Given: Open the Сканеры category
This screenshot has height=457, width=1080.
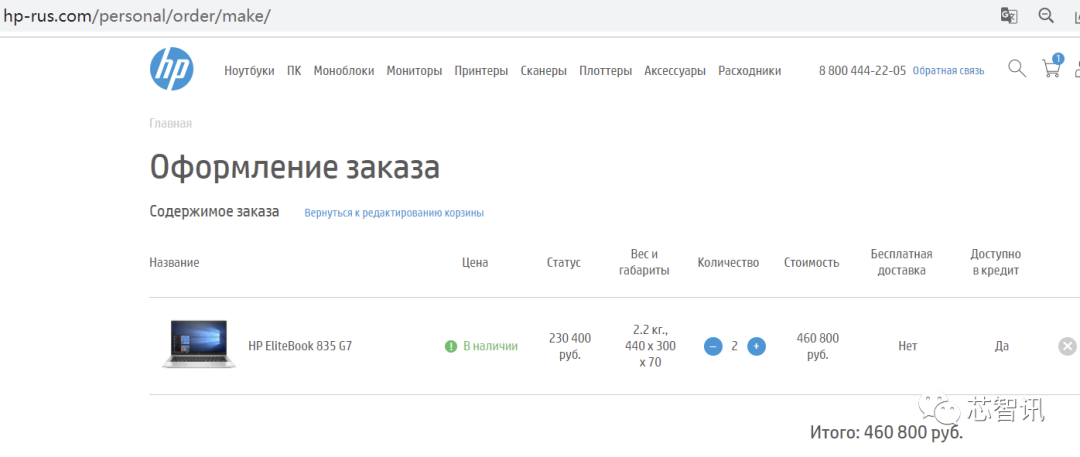Looking at the screenshot, I should point(543,70).
